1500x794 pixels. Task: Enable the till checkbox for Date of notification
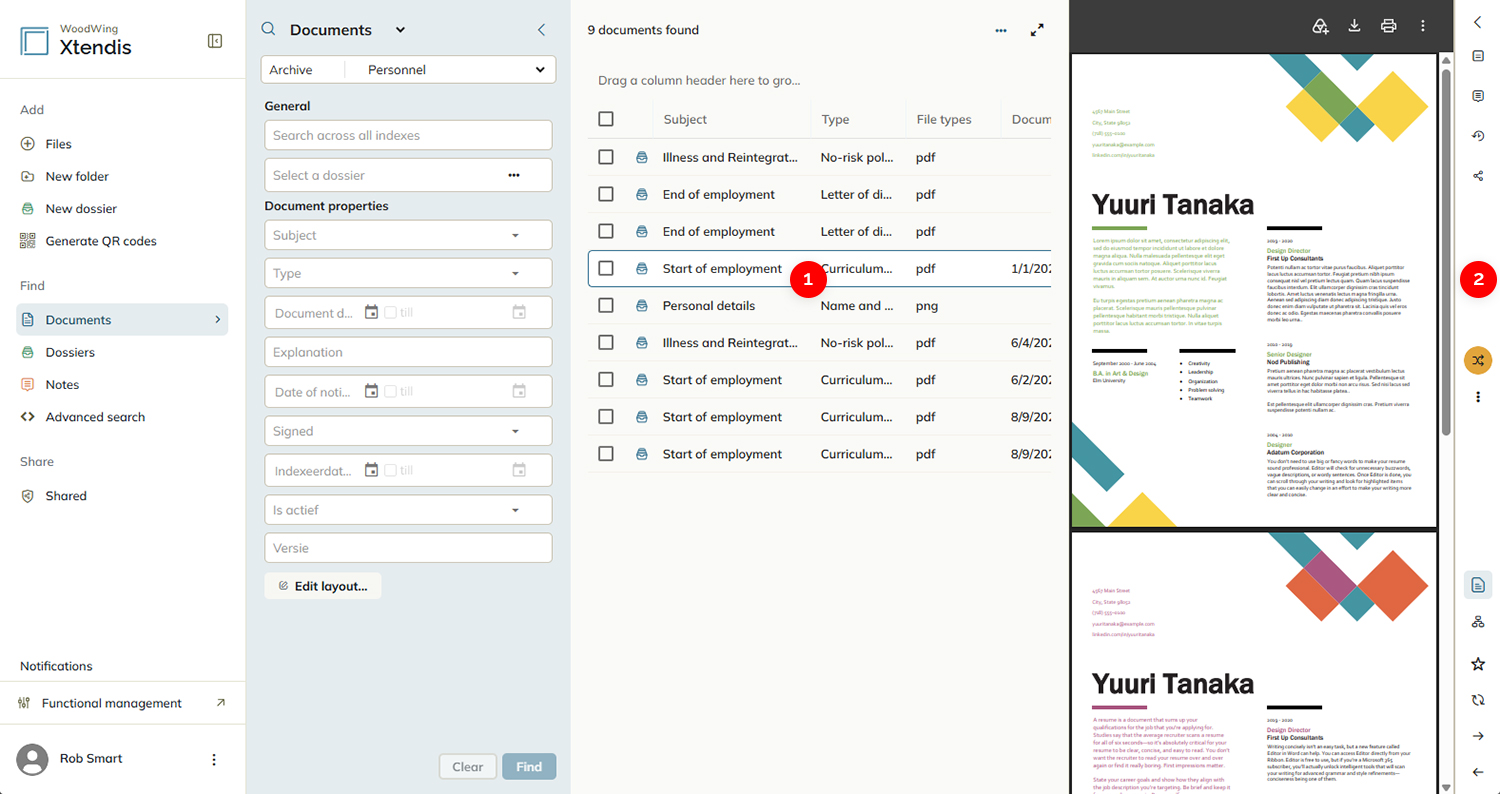(391, 391)
